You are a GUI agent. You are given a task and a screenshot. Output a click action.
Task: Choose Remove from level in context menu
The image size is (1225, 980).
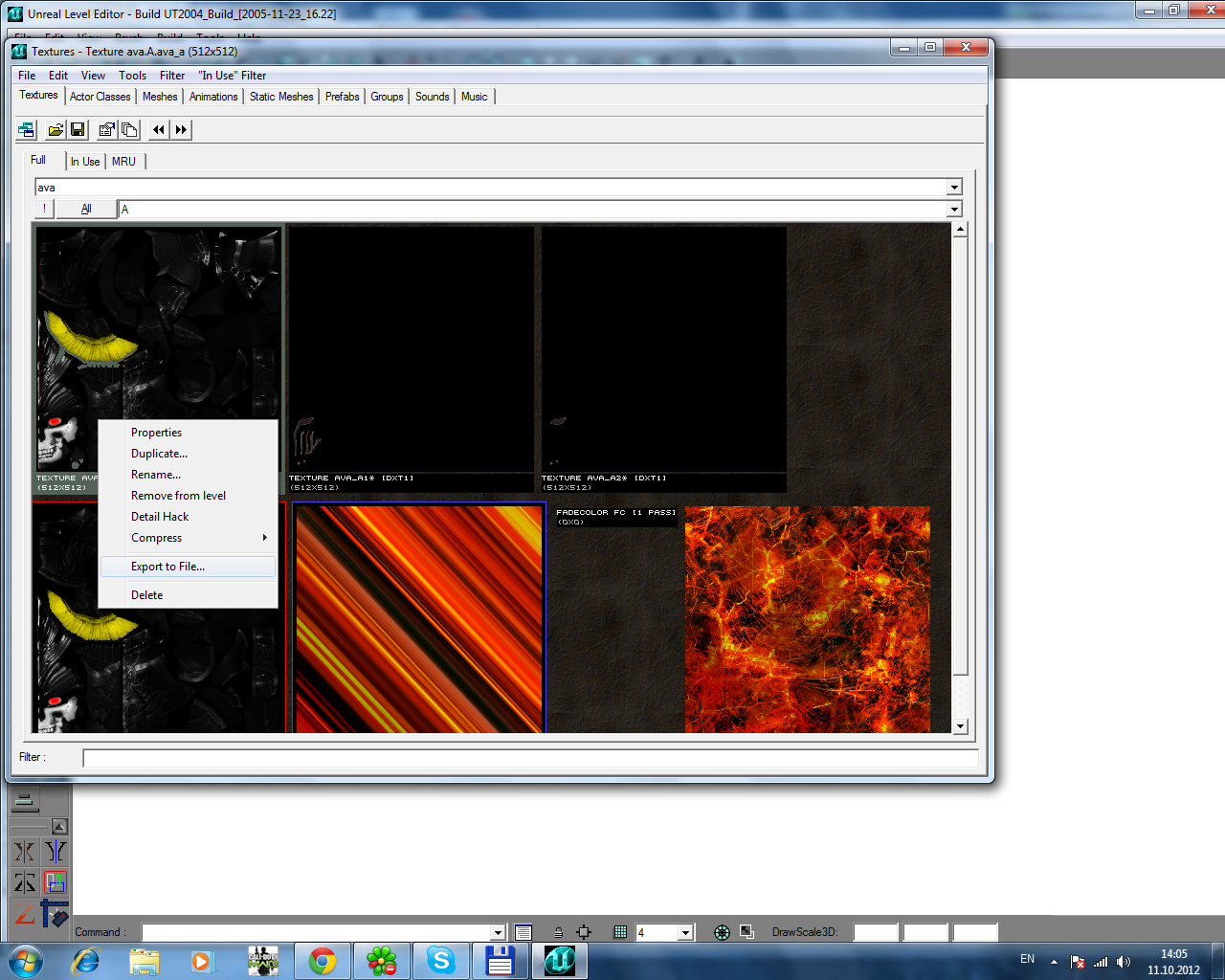click(x=189, y=496)
